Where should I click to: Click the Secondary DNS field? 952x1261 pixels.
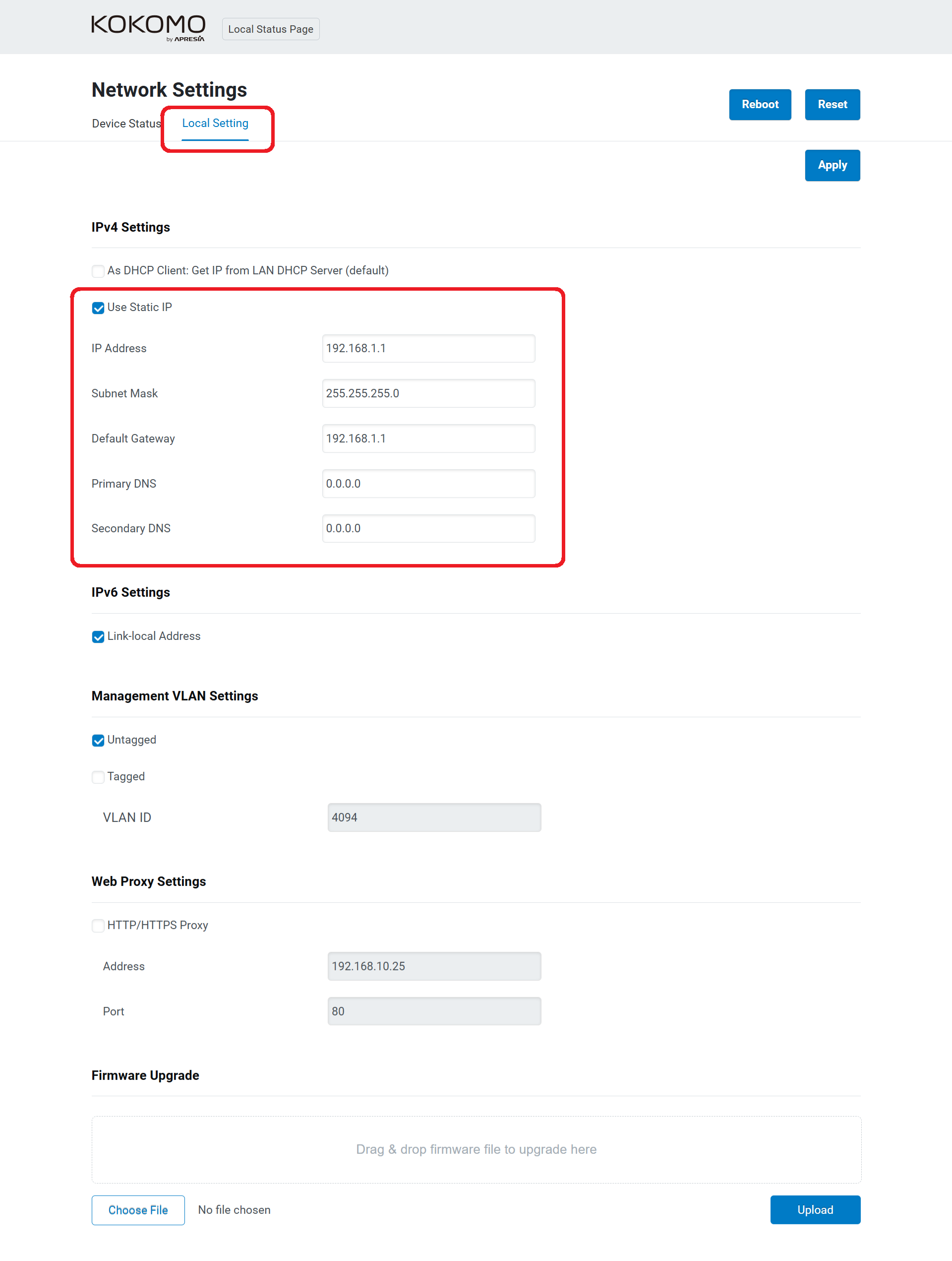(x=428, y=528)
